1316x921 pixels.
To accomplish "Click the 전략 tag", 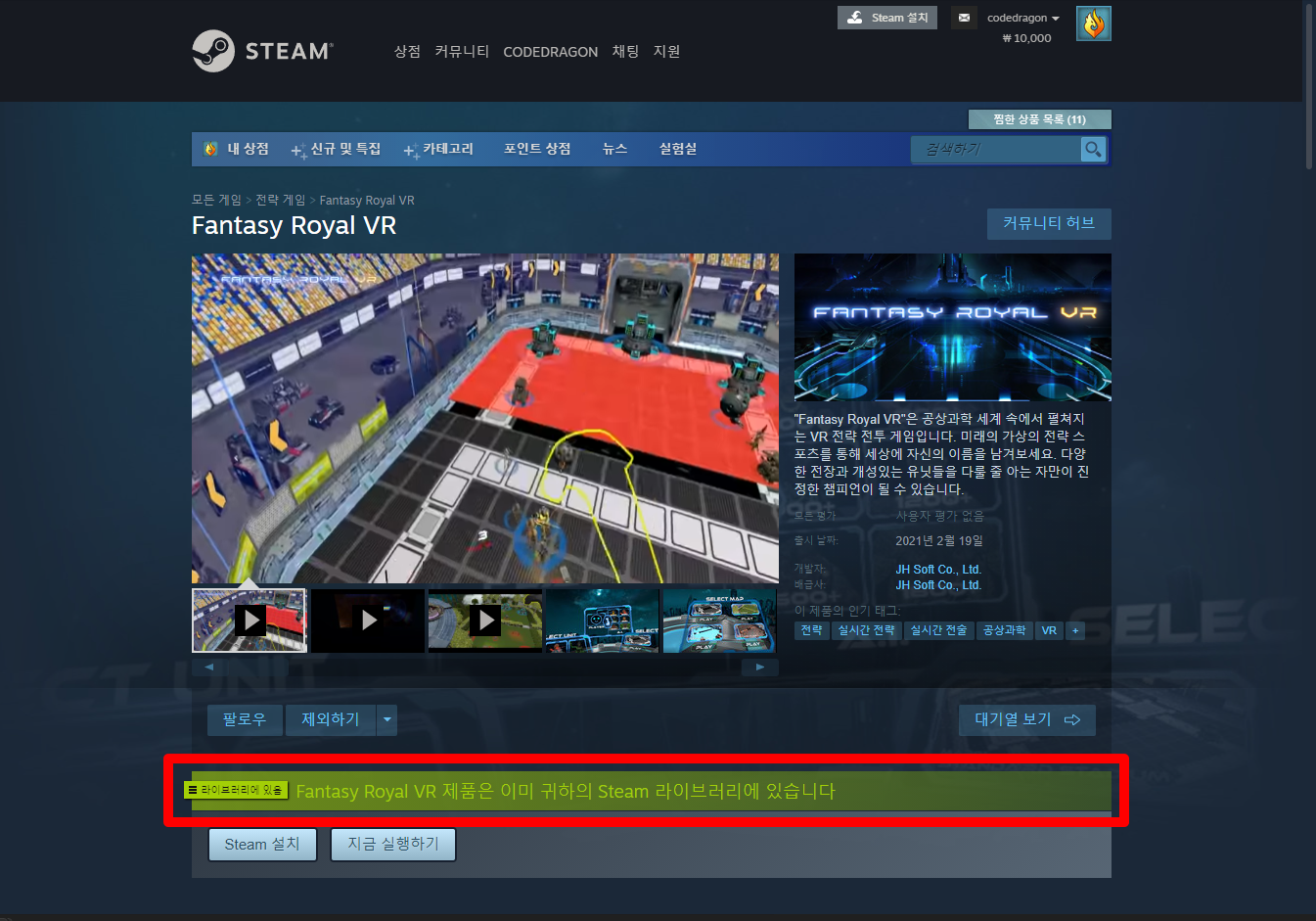I will tap(812, 630).
